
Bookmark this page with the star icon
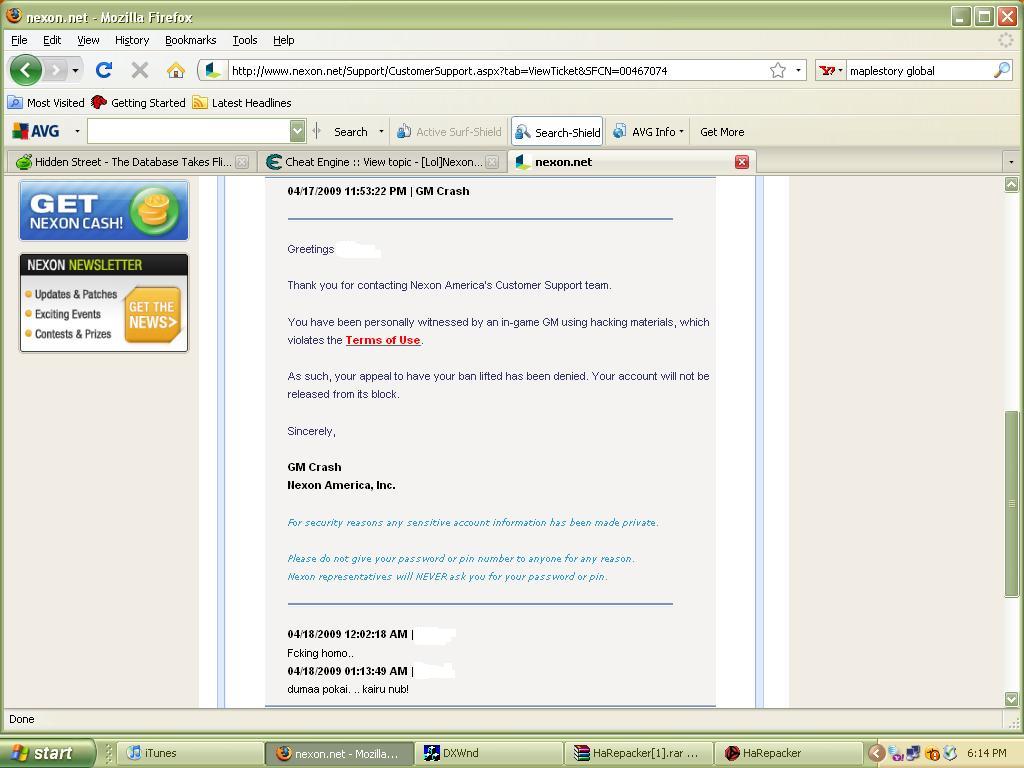coord(777,71)
